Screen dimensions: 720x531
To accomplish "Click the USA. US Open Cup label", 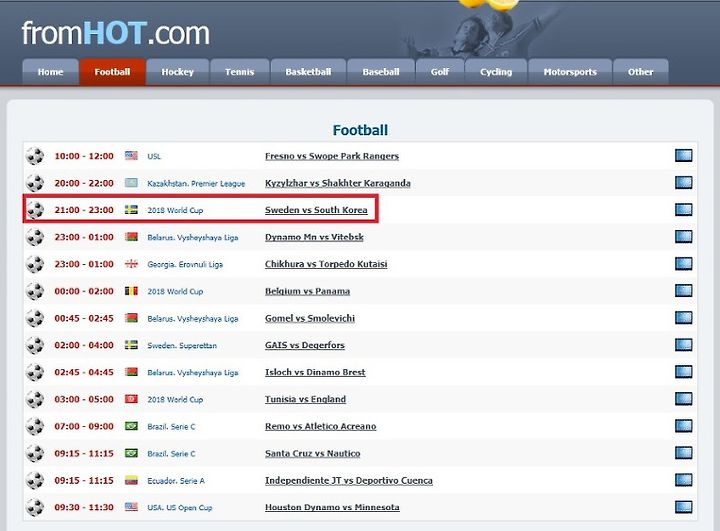I will click(x=180, y=508).
